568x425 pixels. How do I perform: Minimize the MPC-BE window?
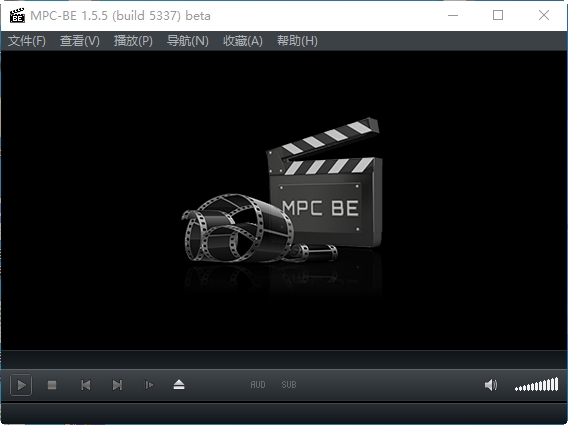pyautogui.click(x=453, y=15)
